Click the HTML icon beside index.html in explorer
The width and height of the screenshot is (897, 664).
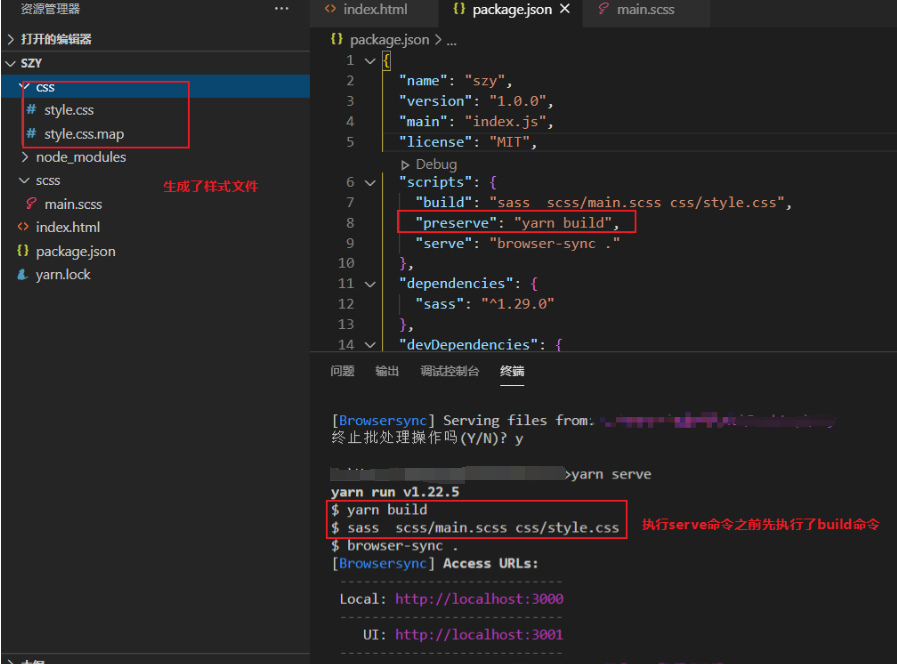pos(23,226)
